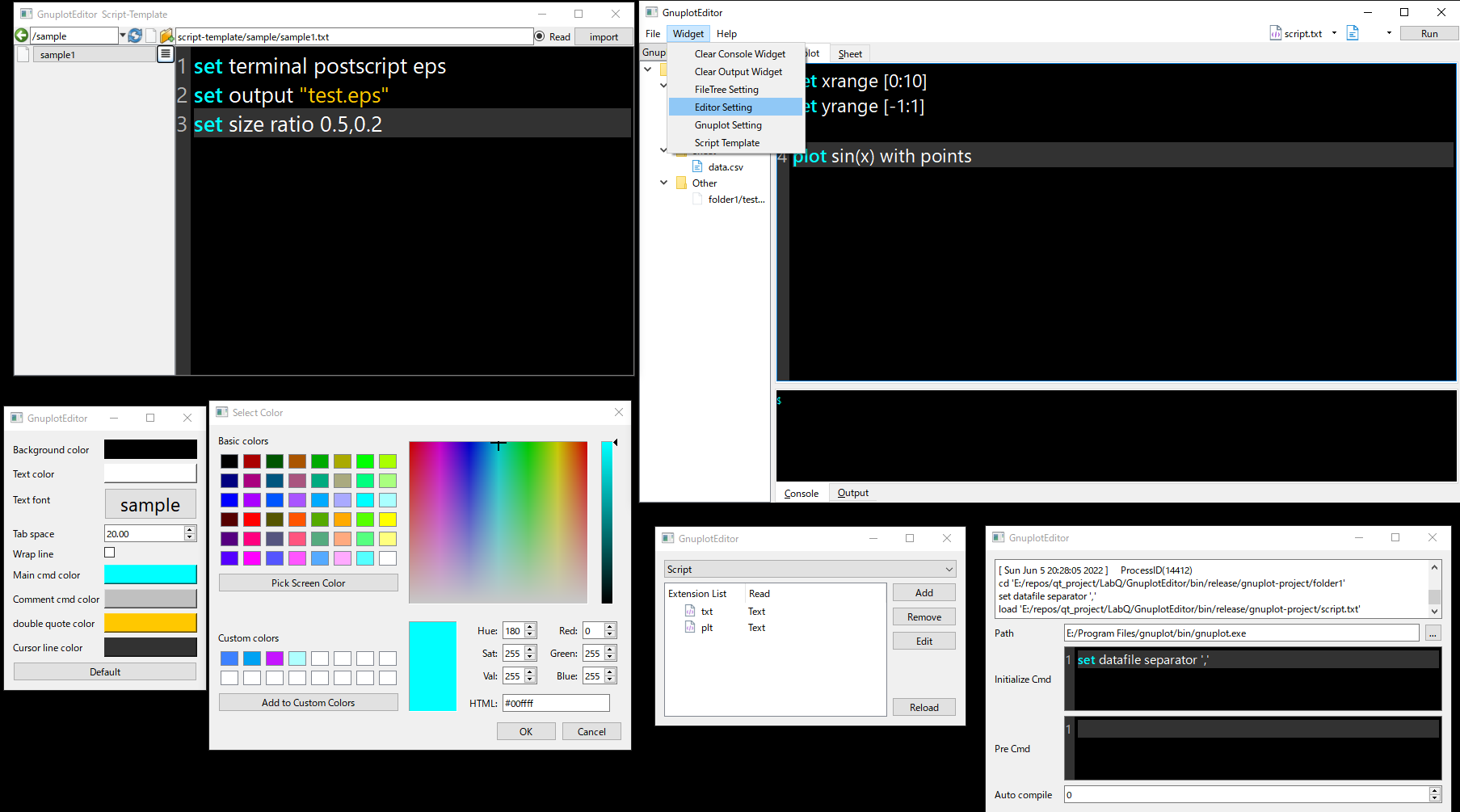Screen dimensions: 1460x812
Task: Refresh the template directory with the reload icon
Action: (134, 35)
